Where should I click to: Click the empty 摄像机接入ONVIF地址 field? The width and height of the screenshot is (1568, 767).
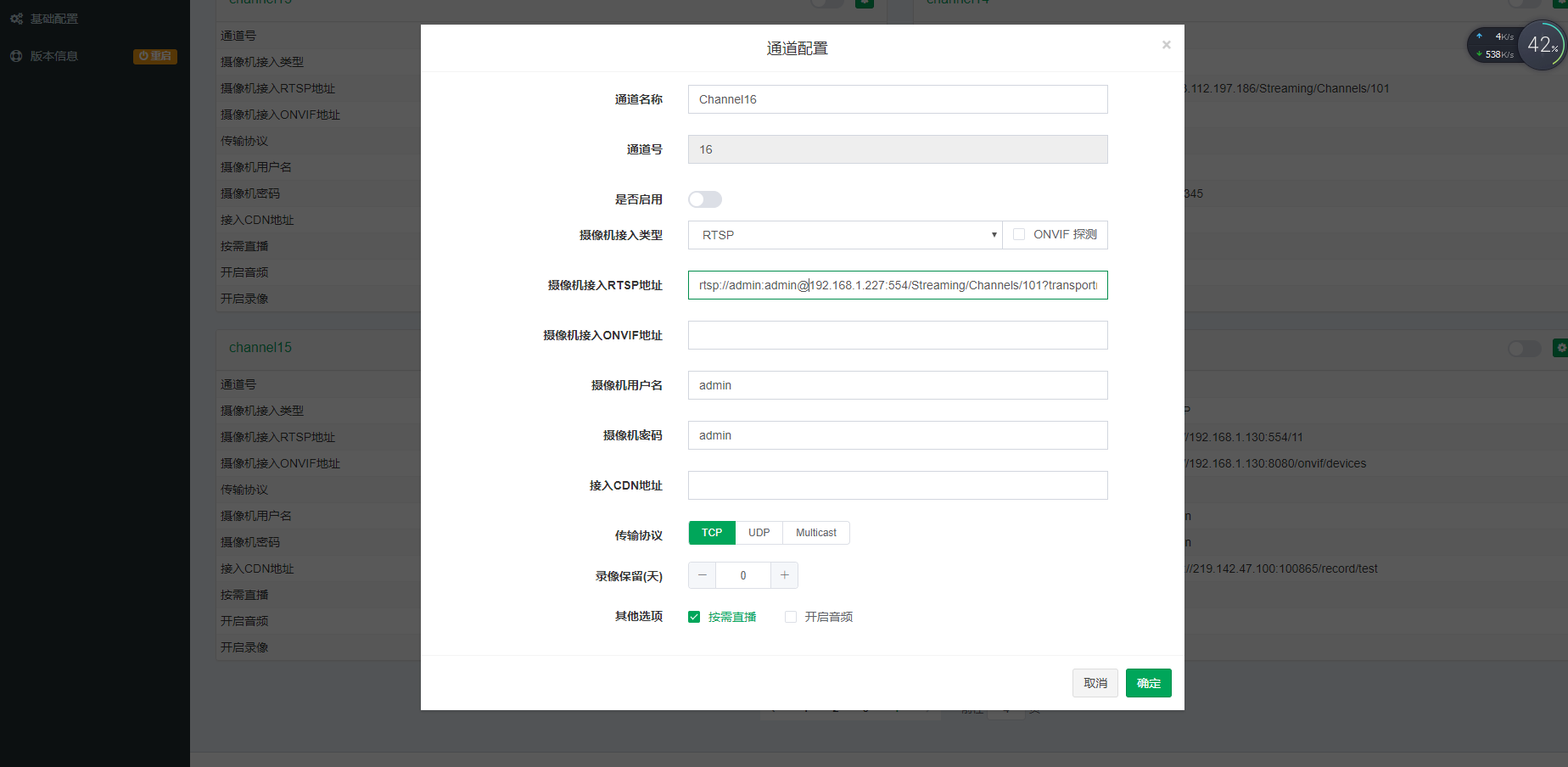pyautogui.click(x=898, y=335)
